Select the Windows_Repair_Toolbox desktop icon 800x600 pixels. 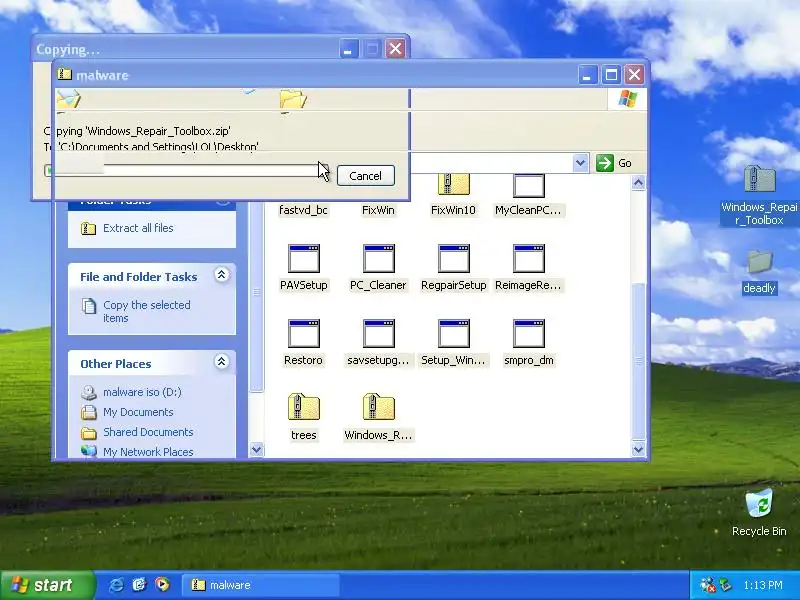pos(760,179)
